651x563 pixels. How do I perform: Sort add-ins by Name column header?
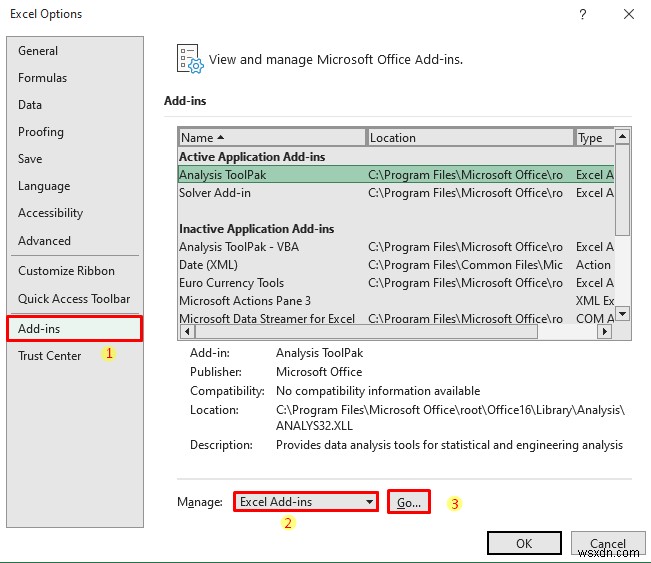(x=272, y=137)
